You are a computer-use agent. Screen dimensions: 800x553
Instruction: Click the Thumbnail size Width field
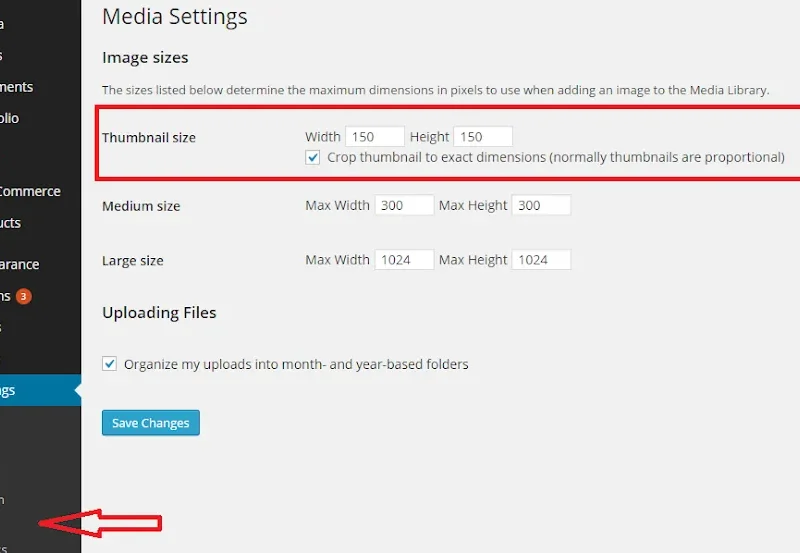(374, 137)
